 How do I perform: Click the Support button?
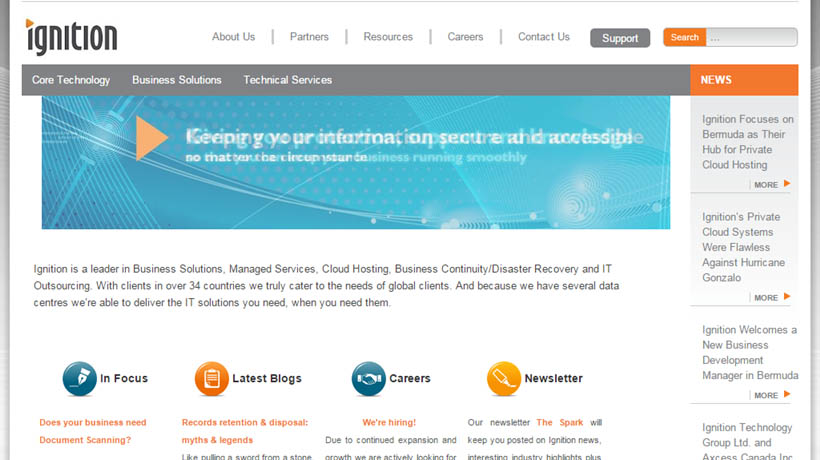pyautogui.click(x=620, y=38)
